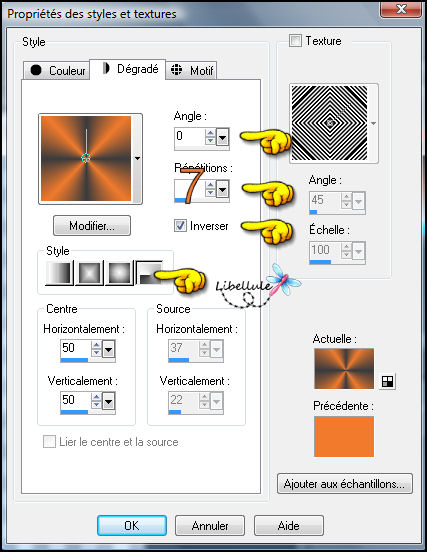This screenshot has width=427, height=552.
Task: Switch to the Dégradé tab
Action: coord(128,69)
